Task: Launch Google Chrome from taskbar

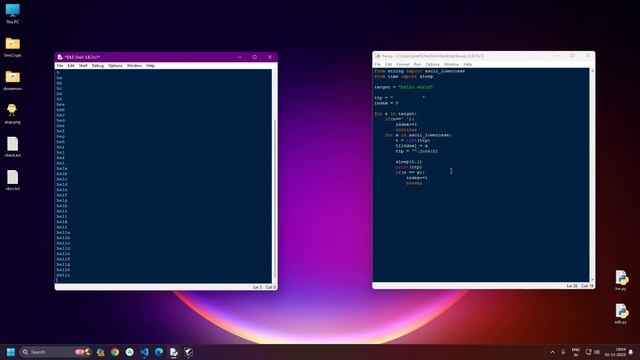Action: [x=115, y=352]
